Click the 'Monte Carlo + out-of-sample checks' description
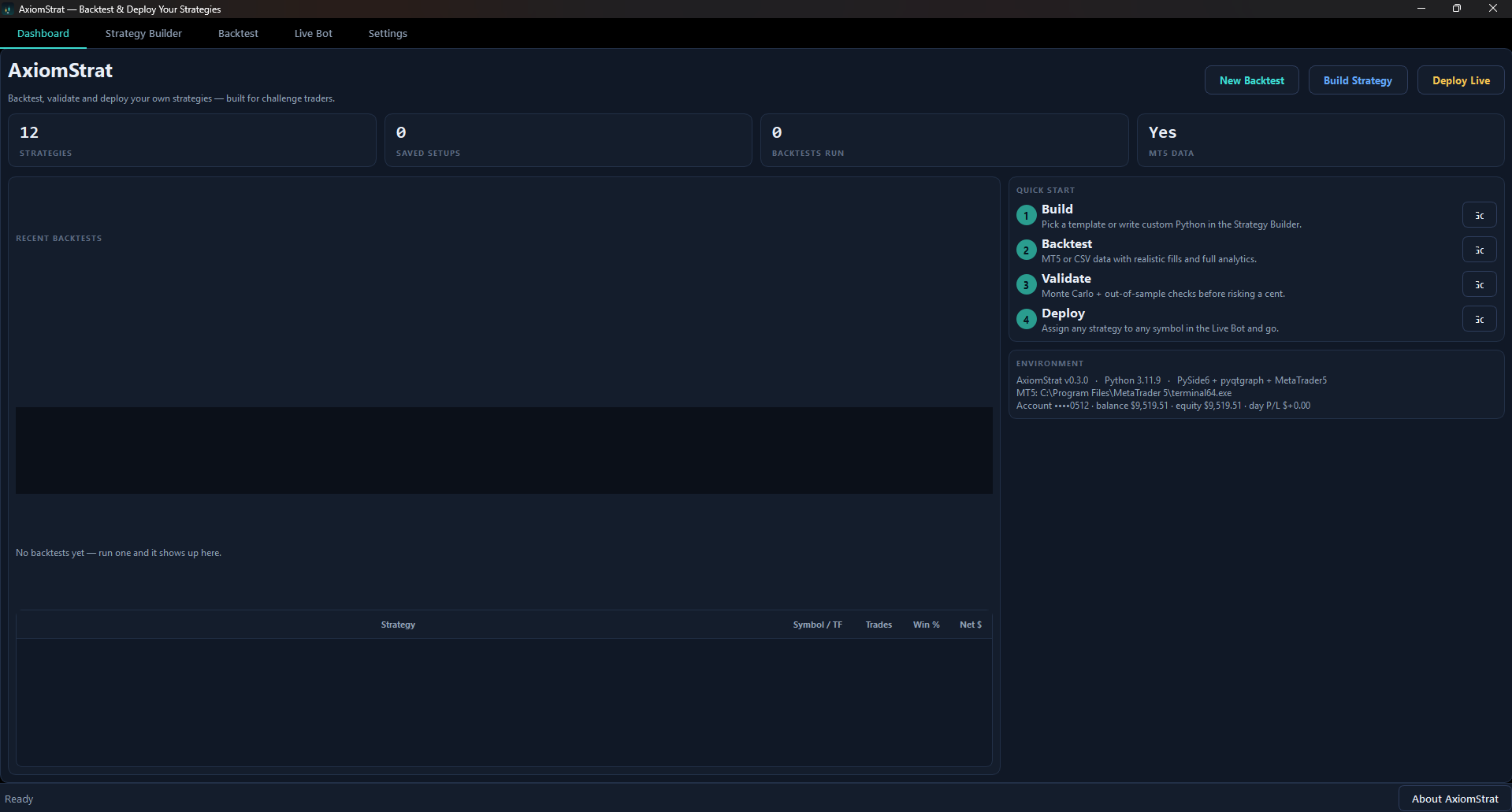 click(x=1163, y=294)
